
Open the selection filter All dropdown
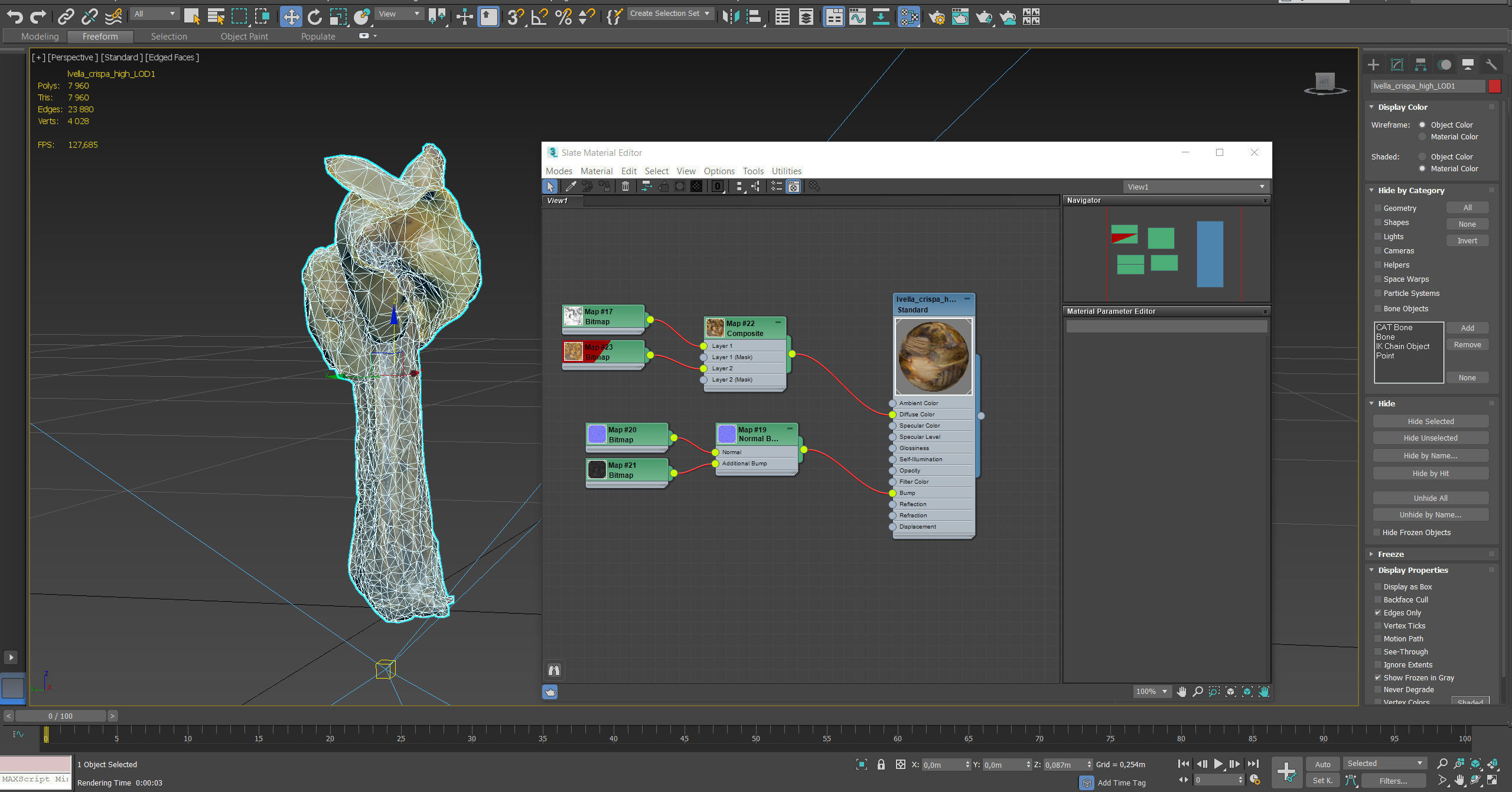pyautogui.click(x=155, y=14)
